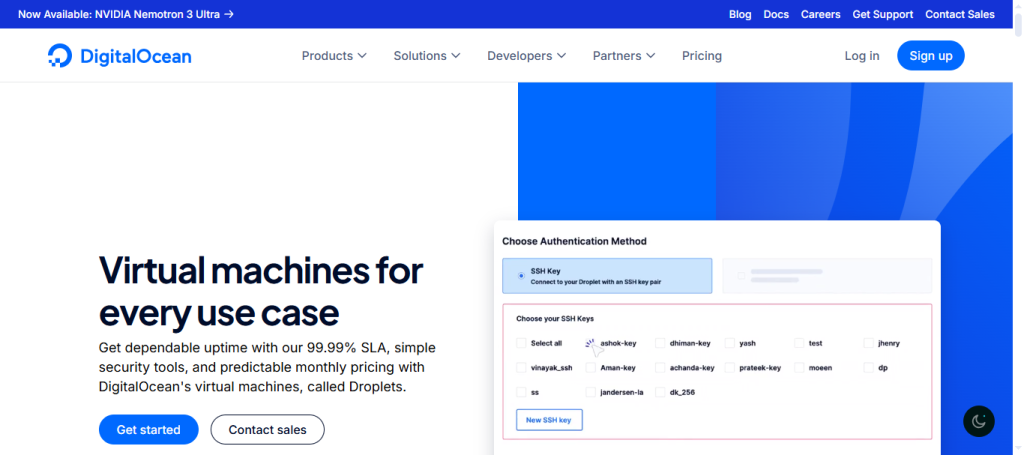Check the jandersen-la checkbox
The height and width of the screenshot is (455, 1024).
(590, 392)
